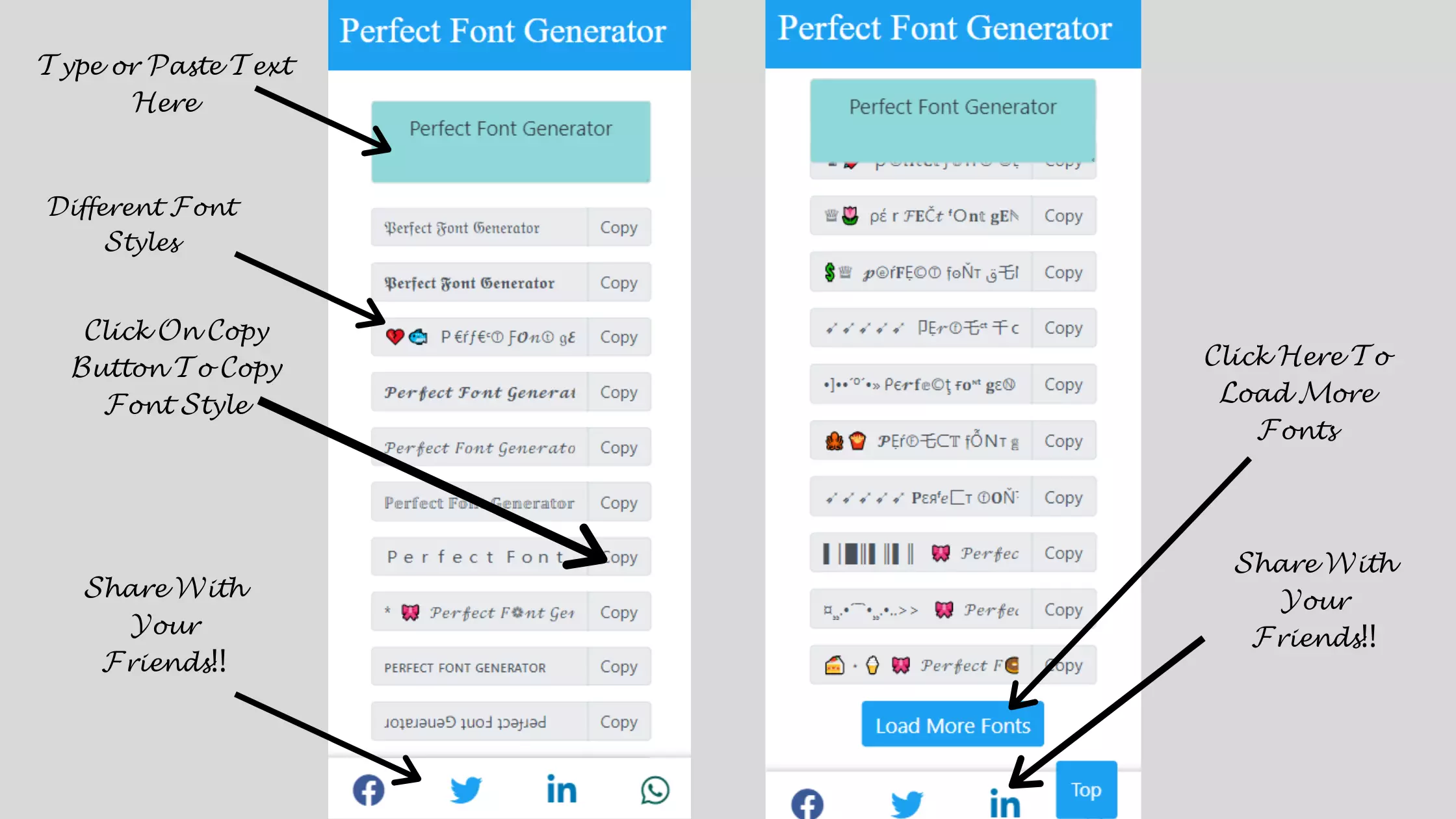The width and height of the screenshot is (1456, 819).
Task: Copy the bold blackletter font style
Action: 619,283
